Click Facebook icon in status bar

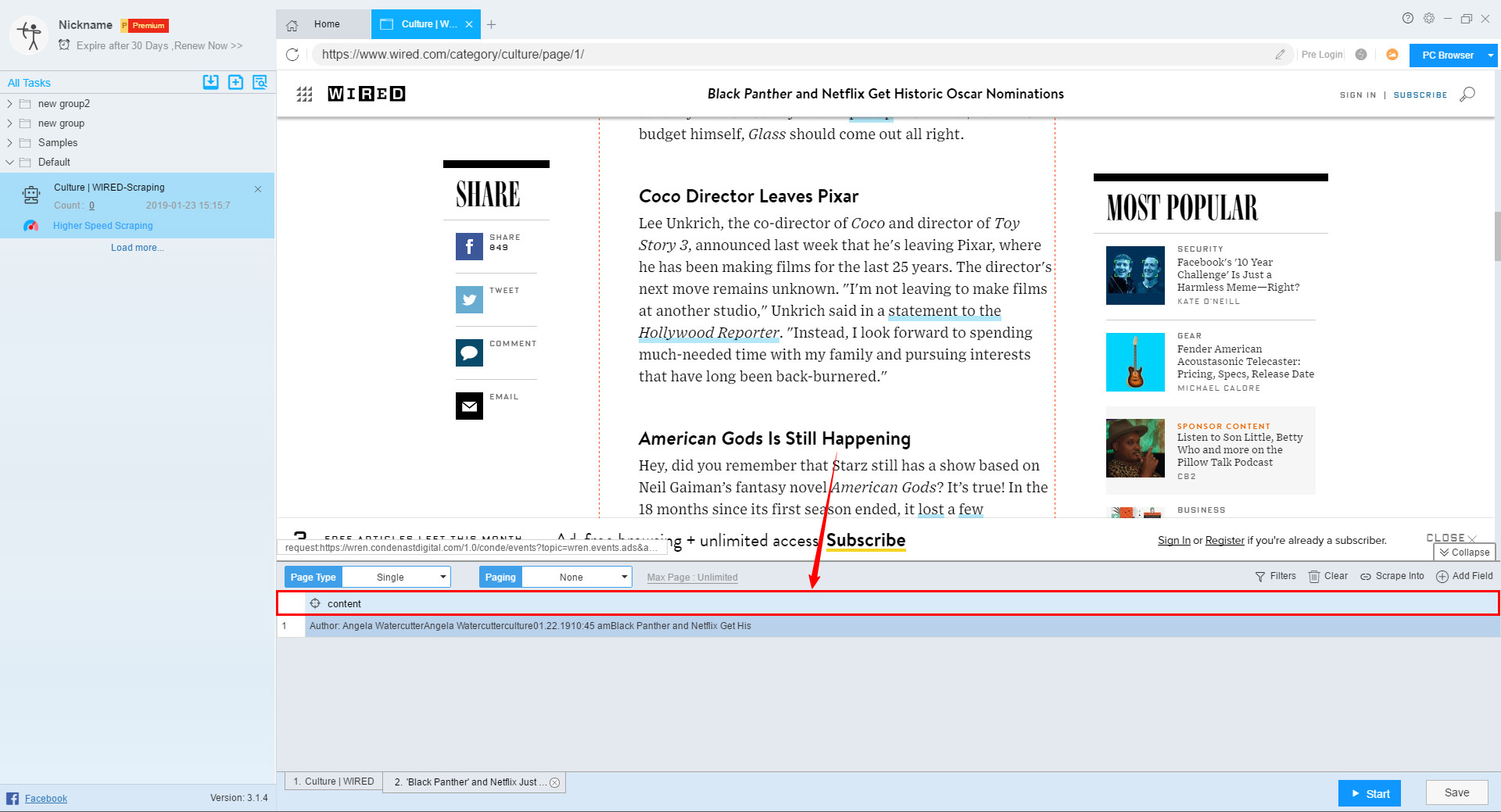click(x=13, y=798)
